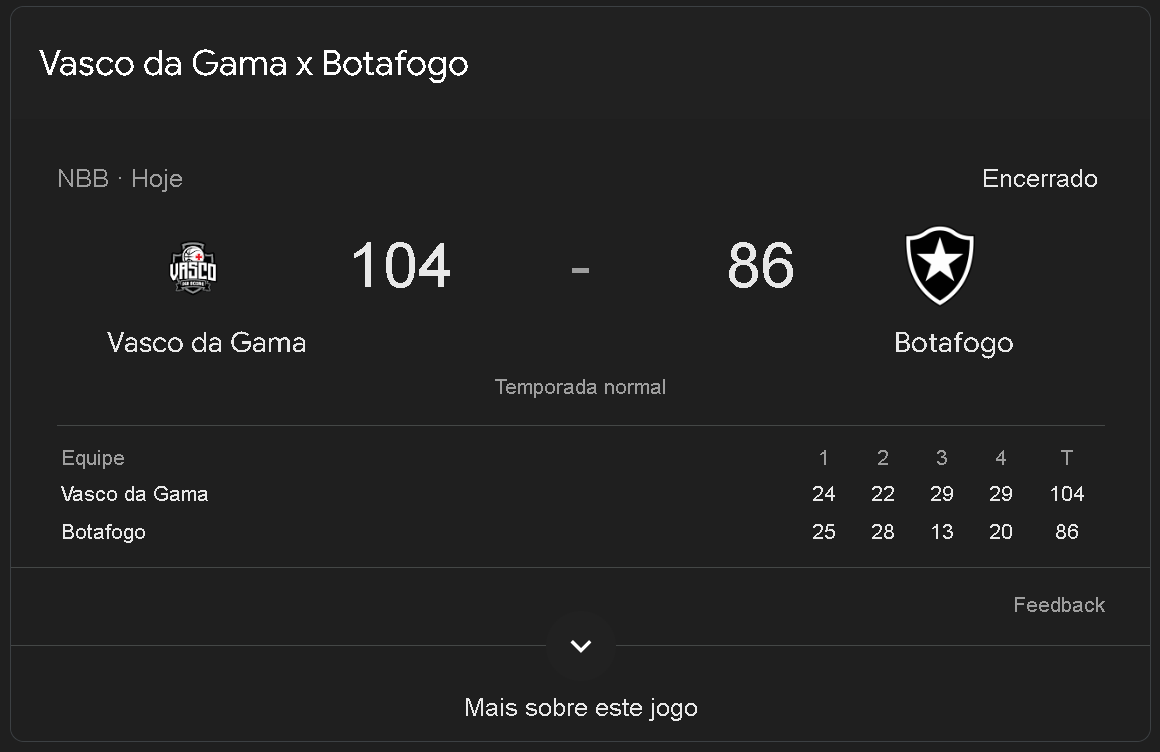
Task: Click the 'Temporada normal' label
Action: click(580, 387)
